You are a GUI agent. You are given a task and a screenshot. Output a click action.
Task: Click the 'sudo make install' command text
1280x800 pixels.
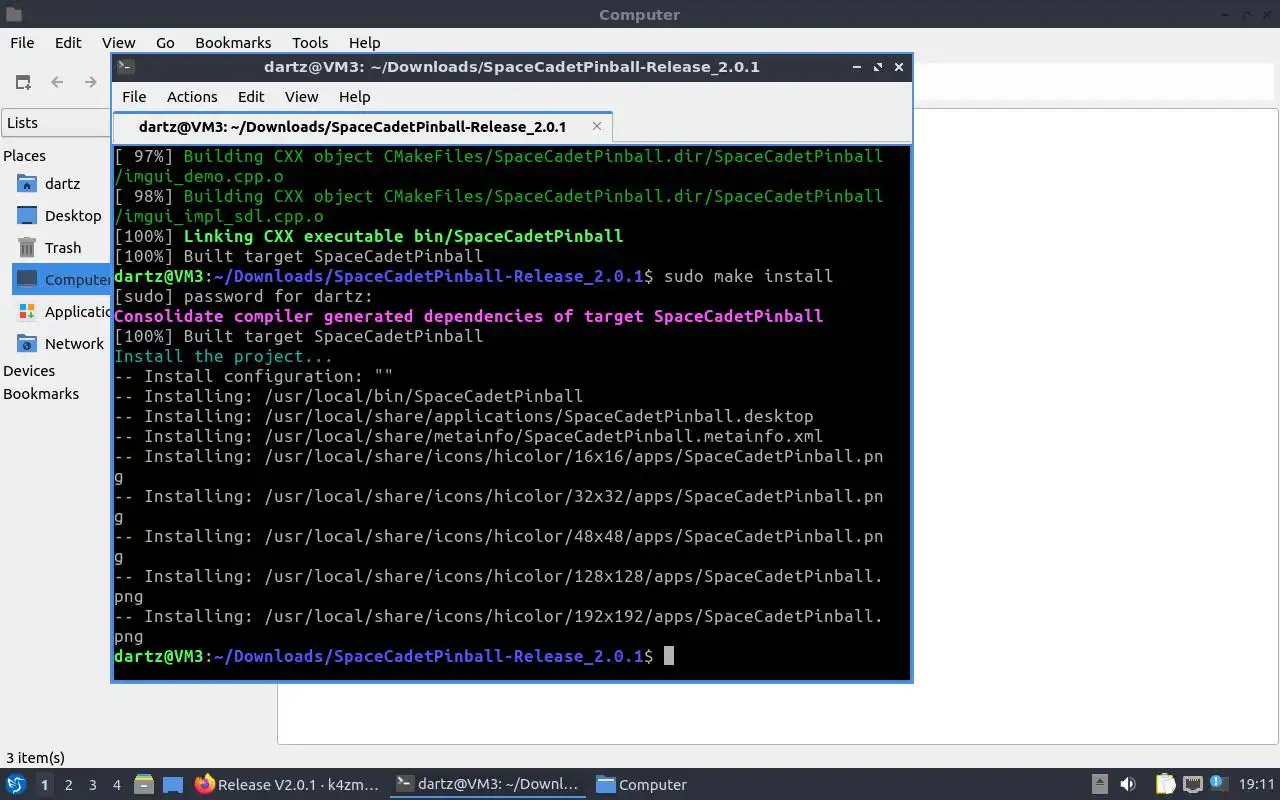click(748, 276)
